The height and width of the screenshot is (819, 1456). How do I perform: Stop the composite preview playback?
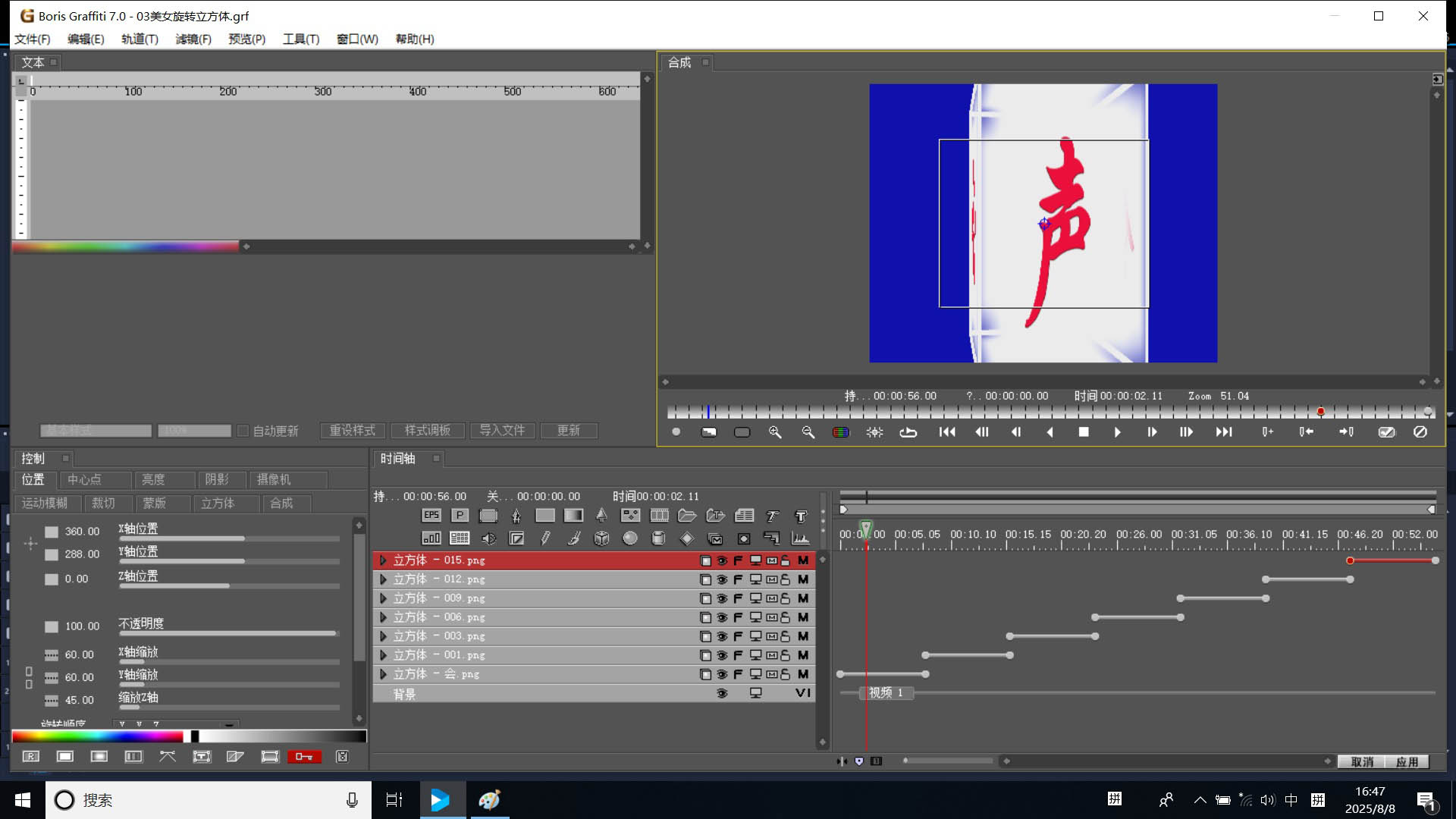pos(1084,431)
